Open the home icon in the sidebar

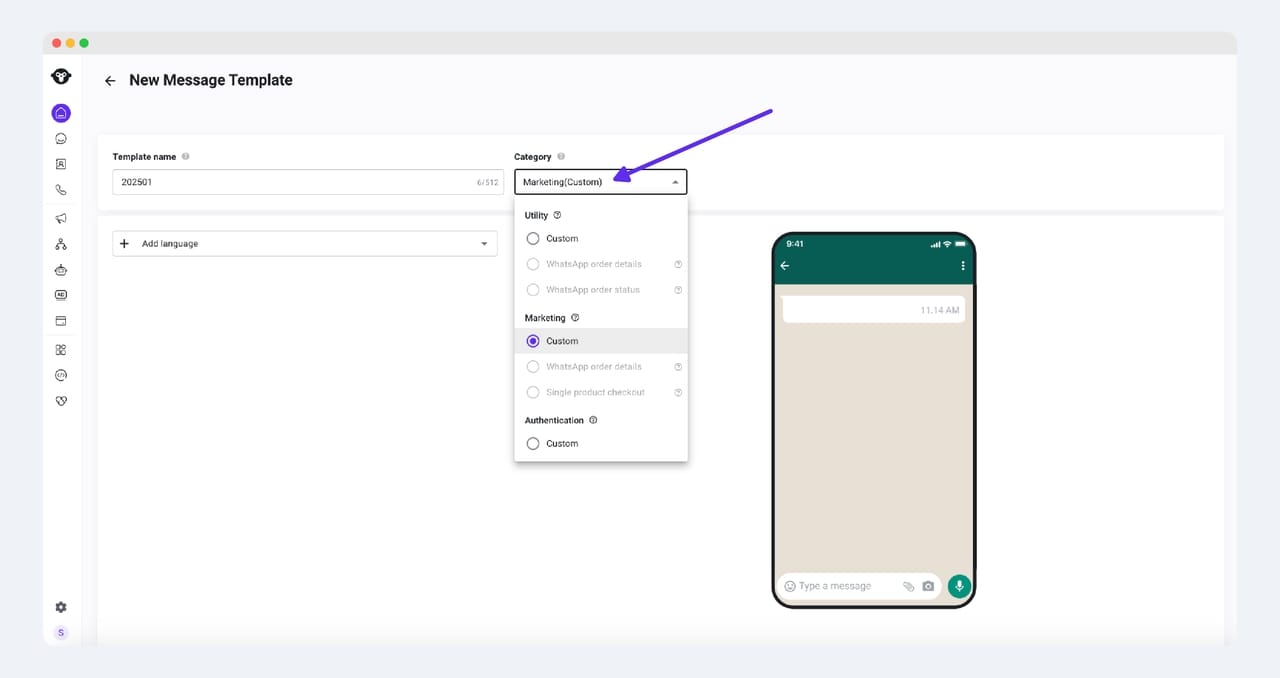pos(61,113)
